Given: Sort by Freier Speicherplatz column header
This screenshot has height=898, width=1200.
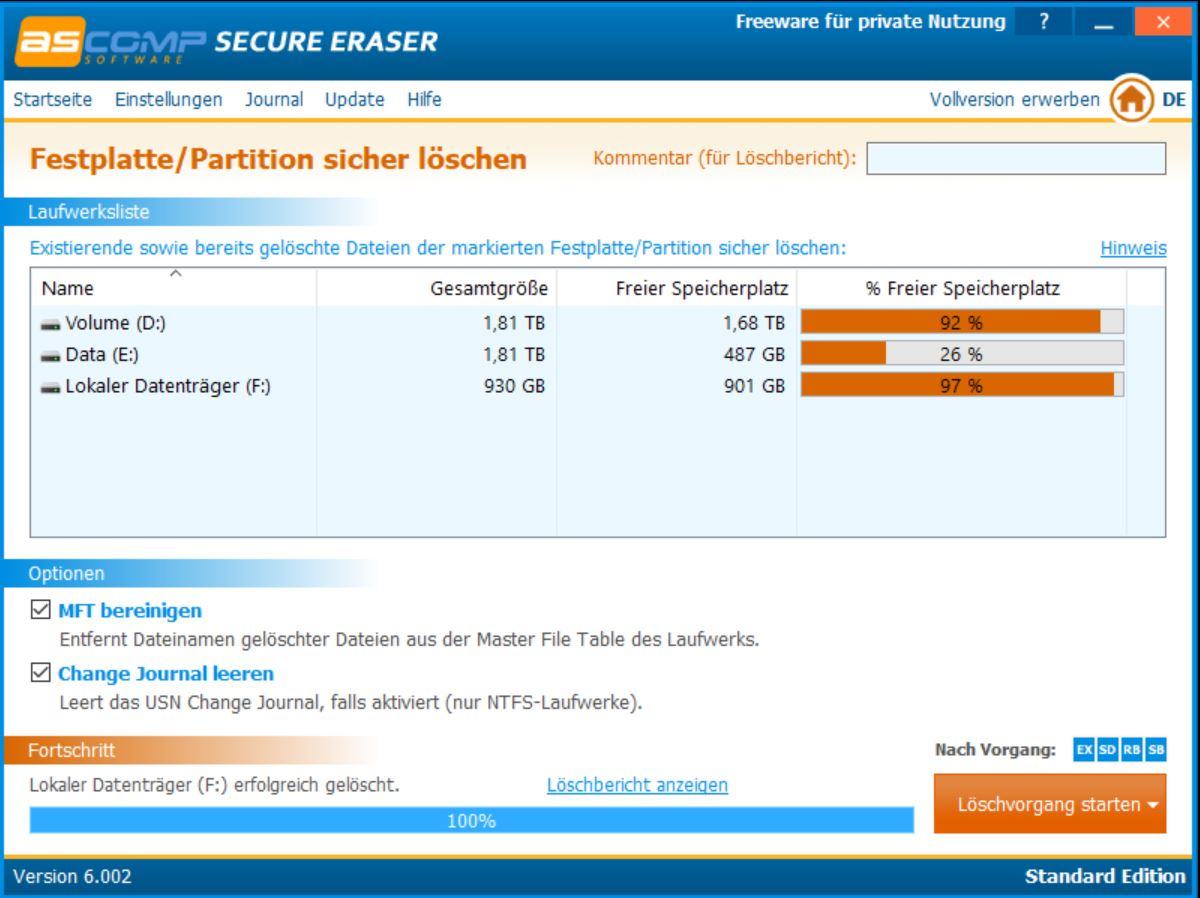Looking at the screenshot, I should 677,288.
